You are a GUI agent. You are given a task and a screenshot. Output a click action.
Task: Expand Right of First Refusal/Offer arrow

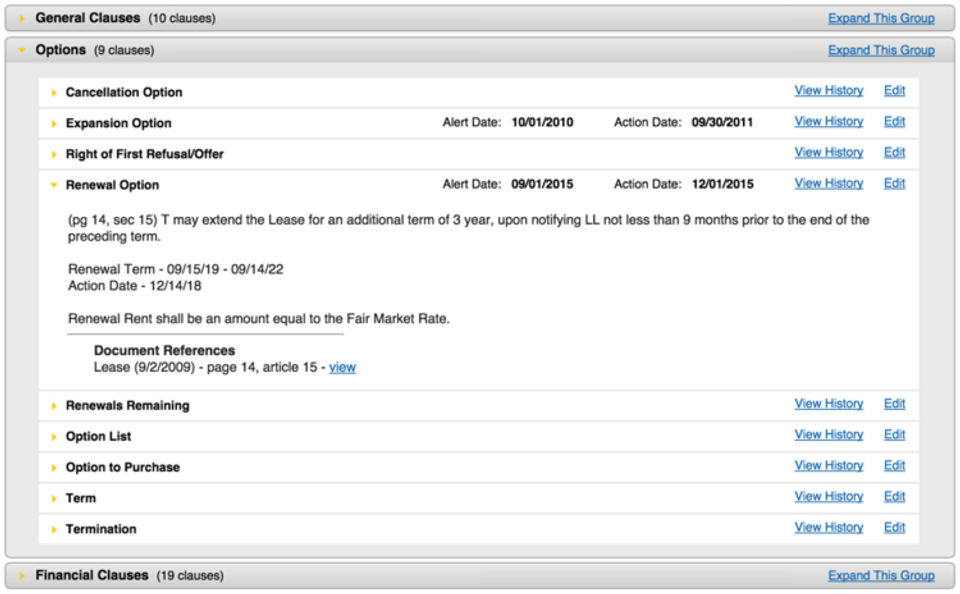pyautogui.click(x=54, y=154)
